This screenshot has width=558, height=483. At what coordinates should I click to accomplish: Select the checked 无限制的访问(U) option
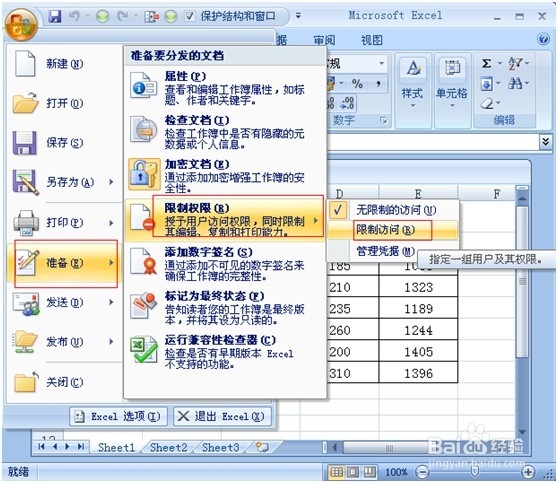[x=392, y=210]
